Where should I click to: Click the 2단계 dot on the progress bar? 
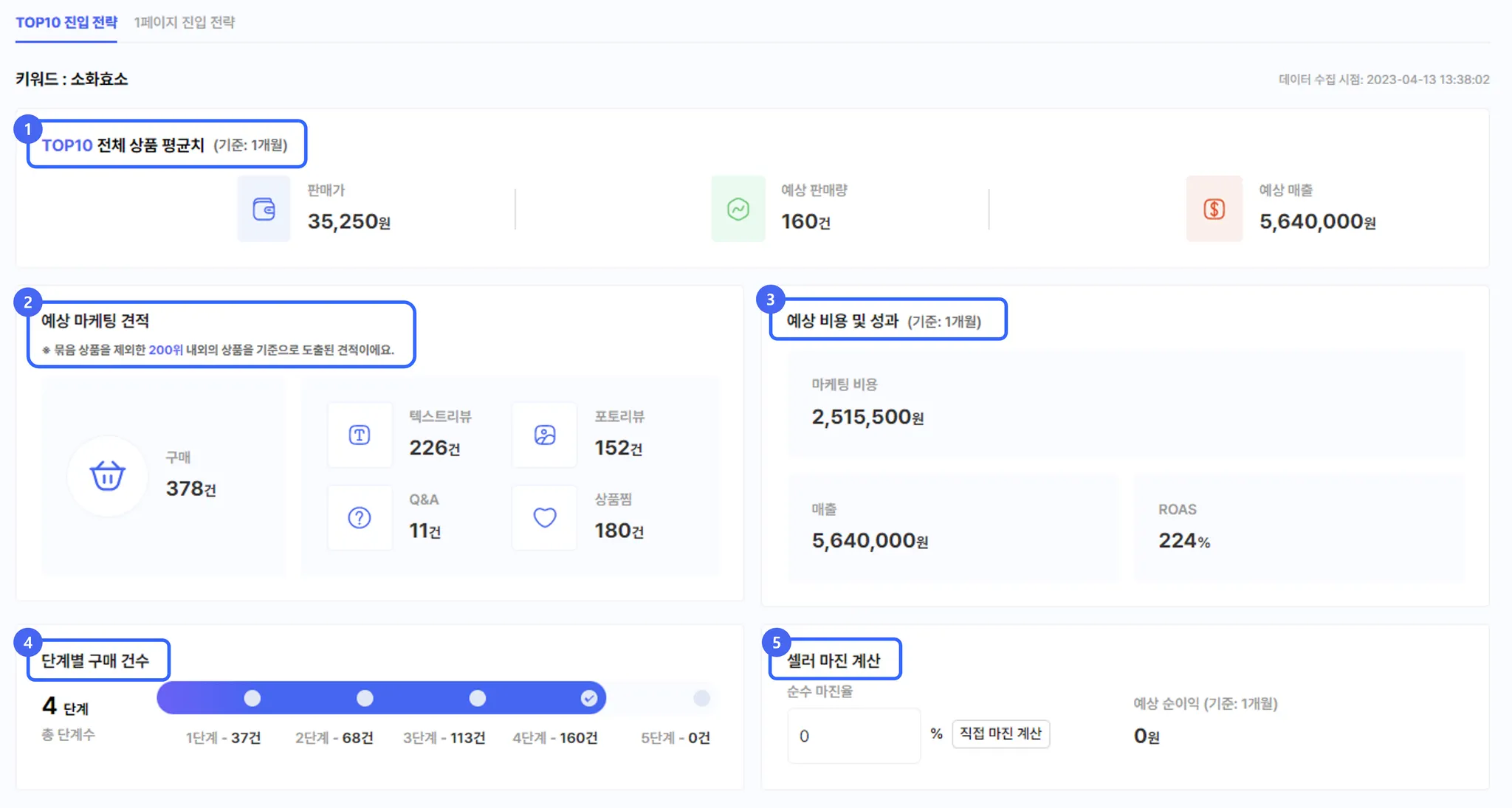click(365, 698)
